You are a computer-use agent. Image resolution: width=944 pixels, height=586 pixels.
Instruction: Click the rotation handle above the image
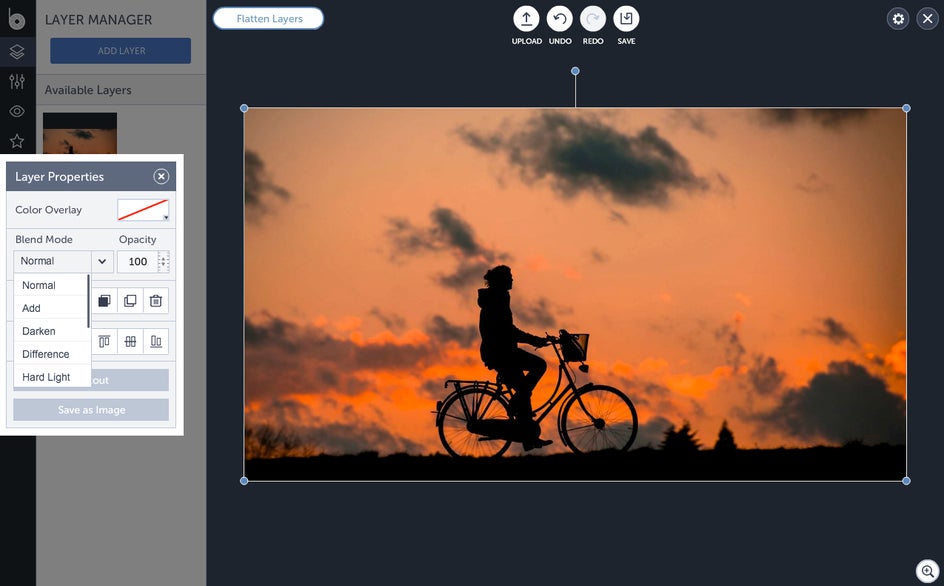click(x=575, y=71)
